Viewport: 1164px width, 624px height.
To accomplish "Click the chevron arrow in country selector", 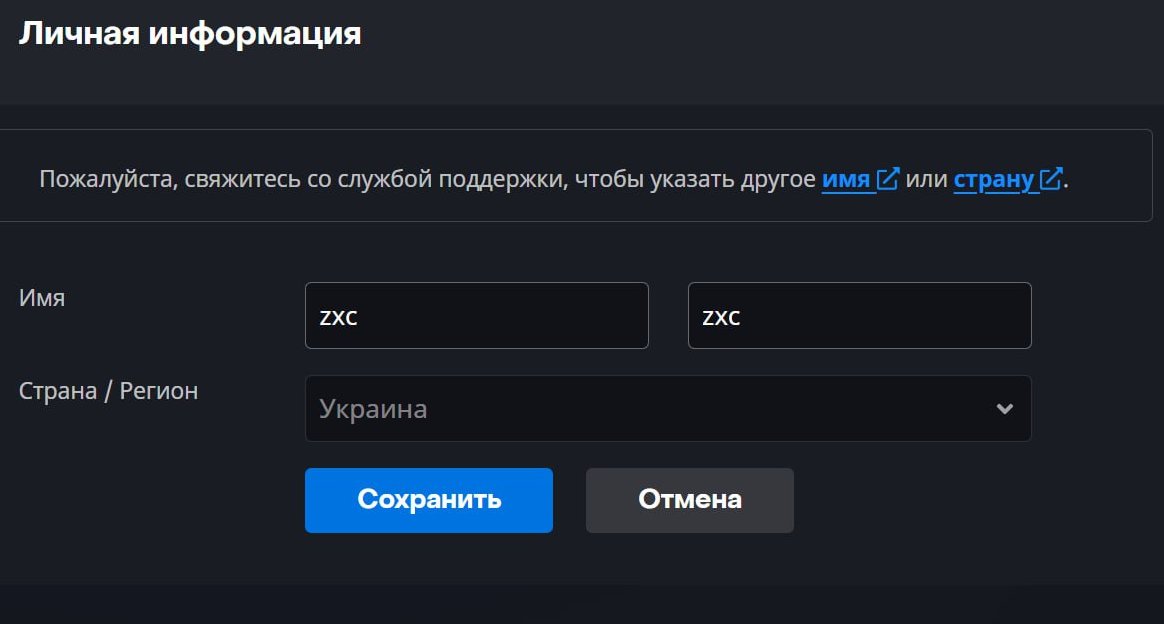I will [x=1004, y=409].
